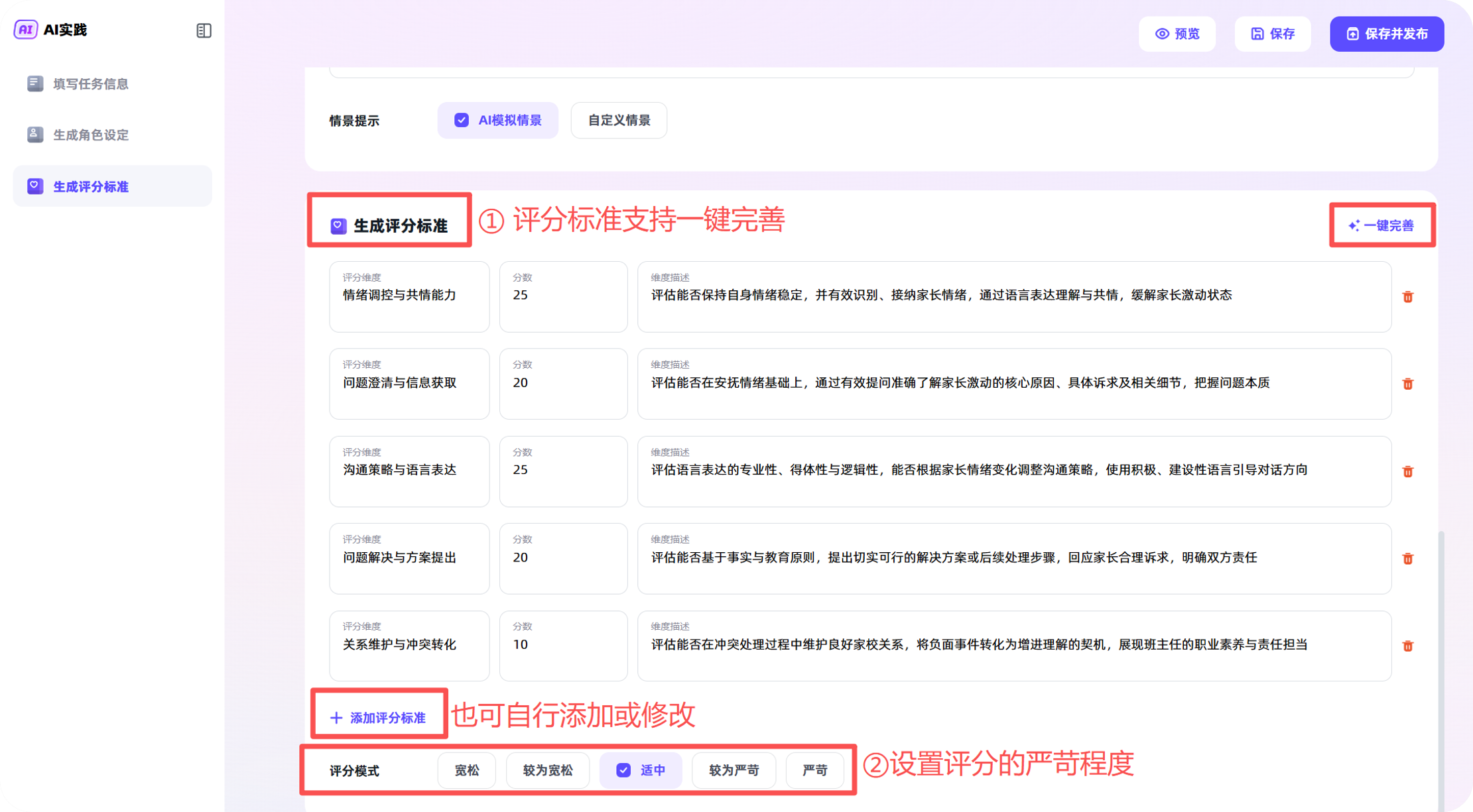Edit description starting 评估能否基于事实与教育原则
This screenshot has width=1473, height=812.
(1014, 559)
